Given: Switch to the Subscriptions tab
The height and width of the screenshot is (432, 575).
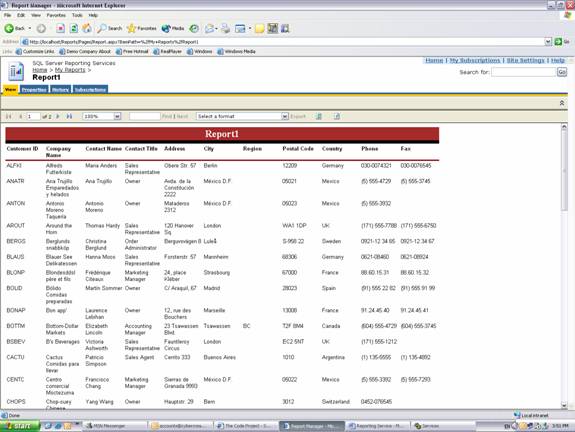Looking at the screenshot, I should (x=90, y=89).
